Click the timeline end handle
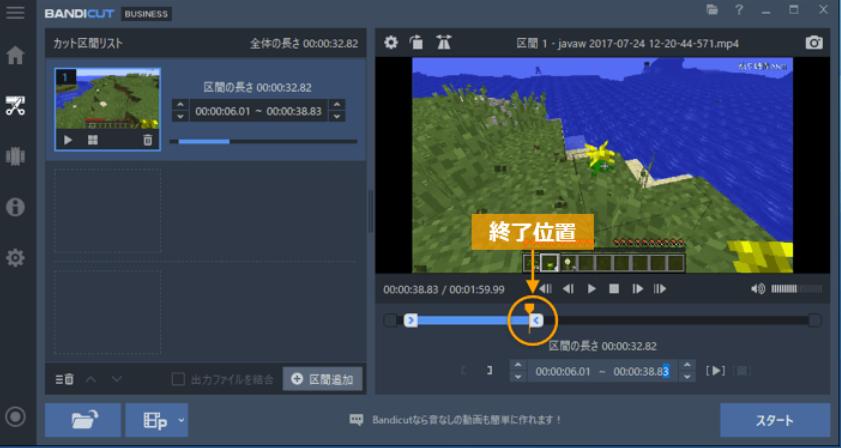 pos(536,321)
